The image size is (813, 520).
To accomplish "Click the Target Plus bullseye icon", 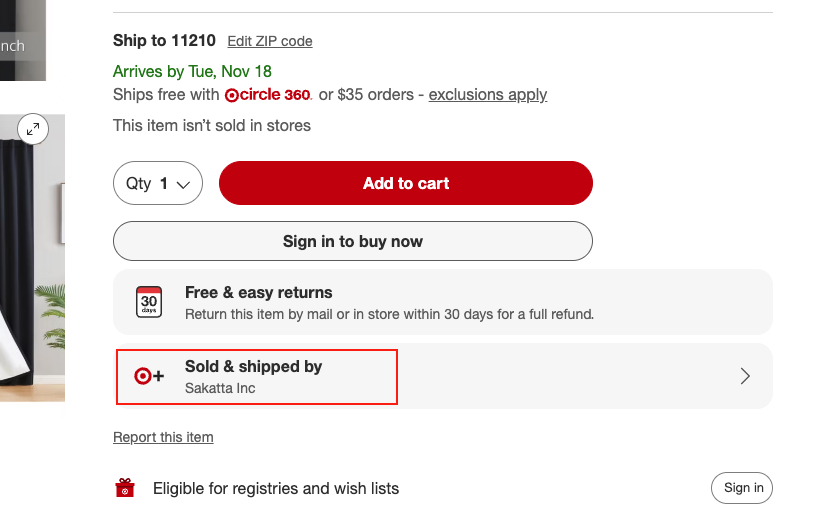I will click(x=149, y=377).
